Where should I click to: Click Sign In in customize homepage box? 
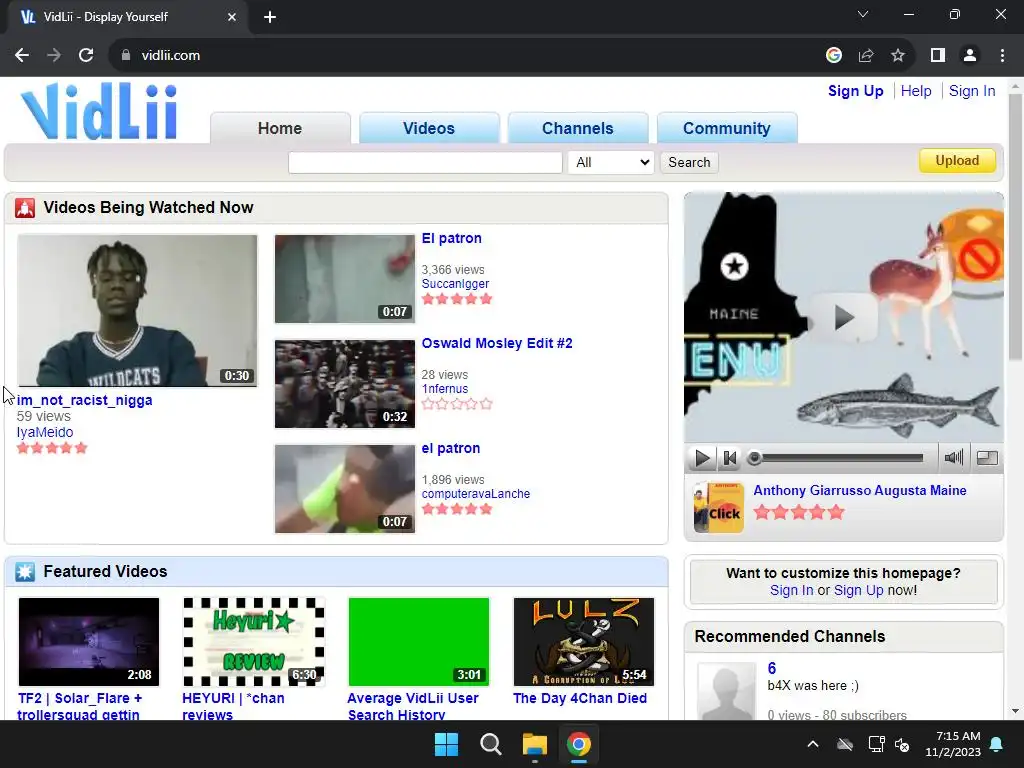pos(792,590)
